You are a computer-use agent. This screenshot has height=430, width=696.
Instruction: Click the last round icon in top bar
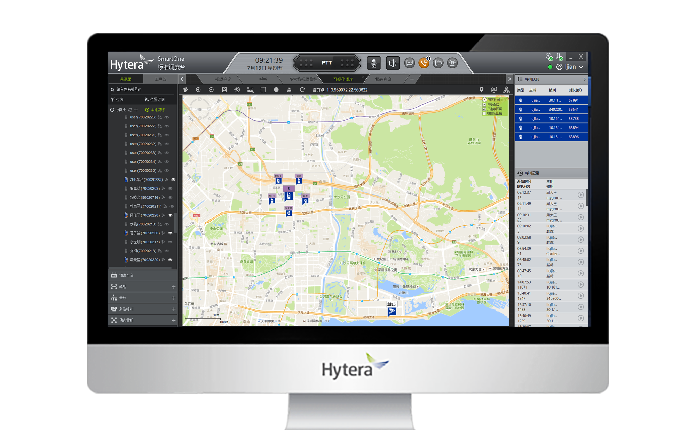pos(452,63)
